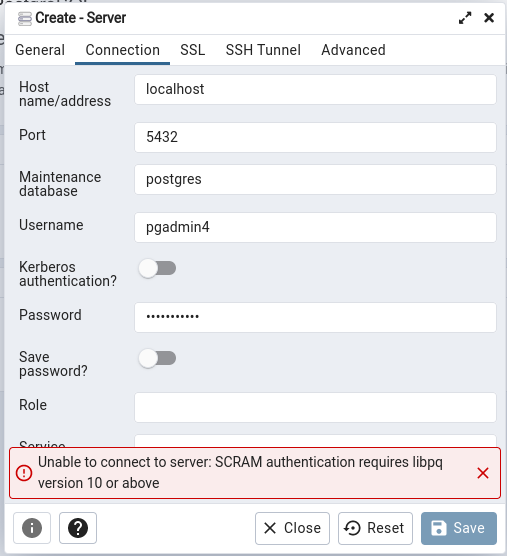This screenshot has height=556, width=507.
Task: Click into the Port field
Action: pyautogui.click(x=315, y=137)
